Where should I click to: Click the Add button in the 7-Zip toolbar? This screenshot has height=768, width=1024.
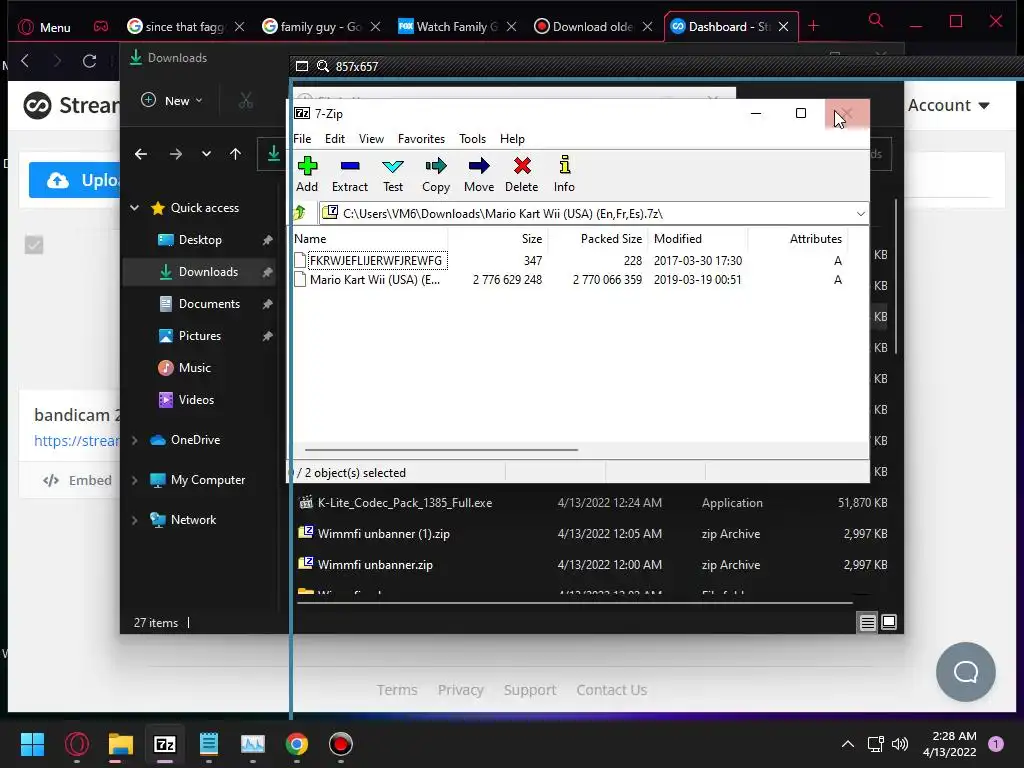click(x=307, y=174)
